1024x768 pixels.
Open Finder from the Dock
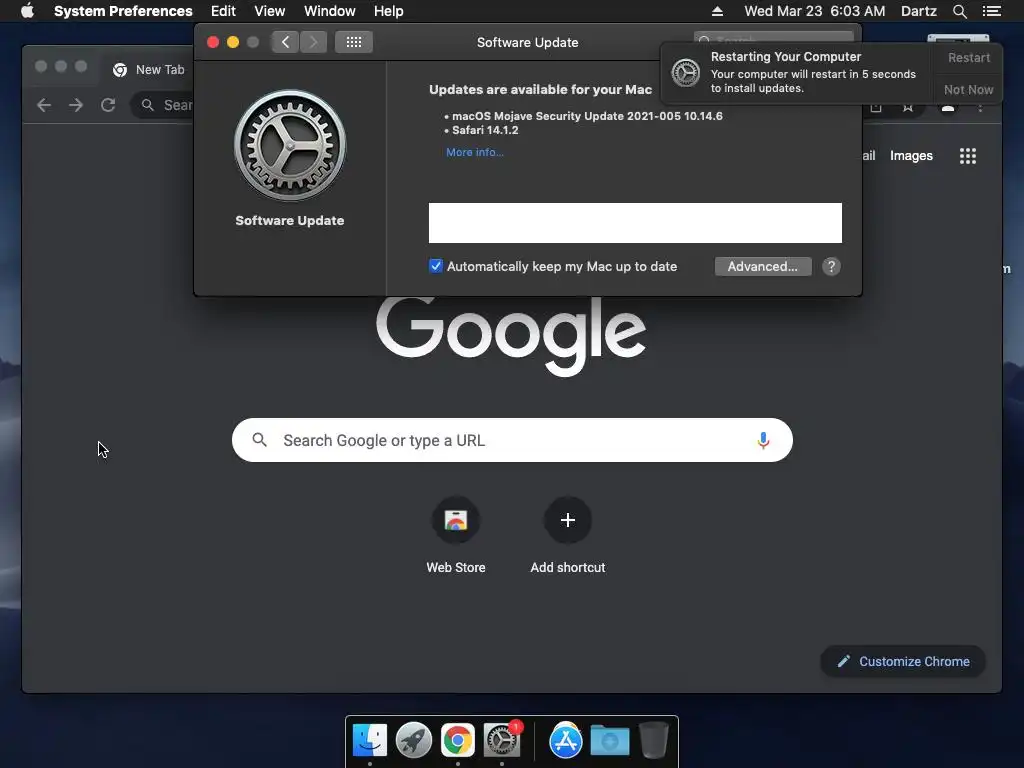pyautogui.click(x=370, y=741)
